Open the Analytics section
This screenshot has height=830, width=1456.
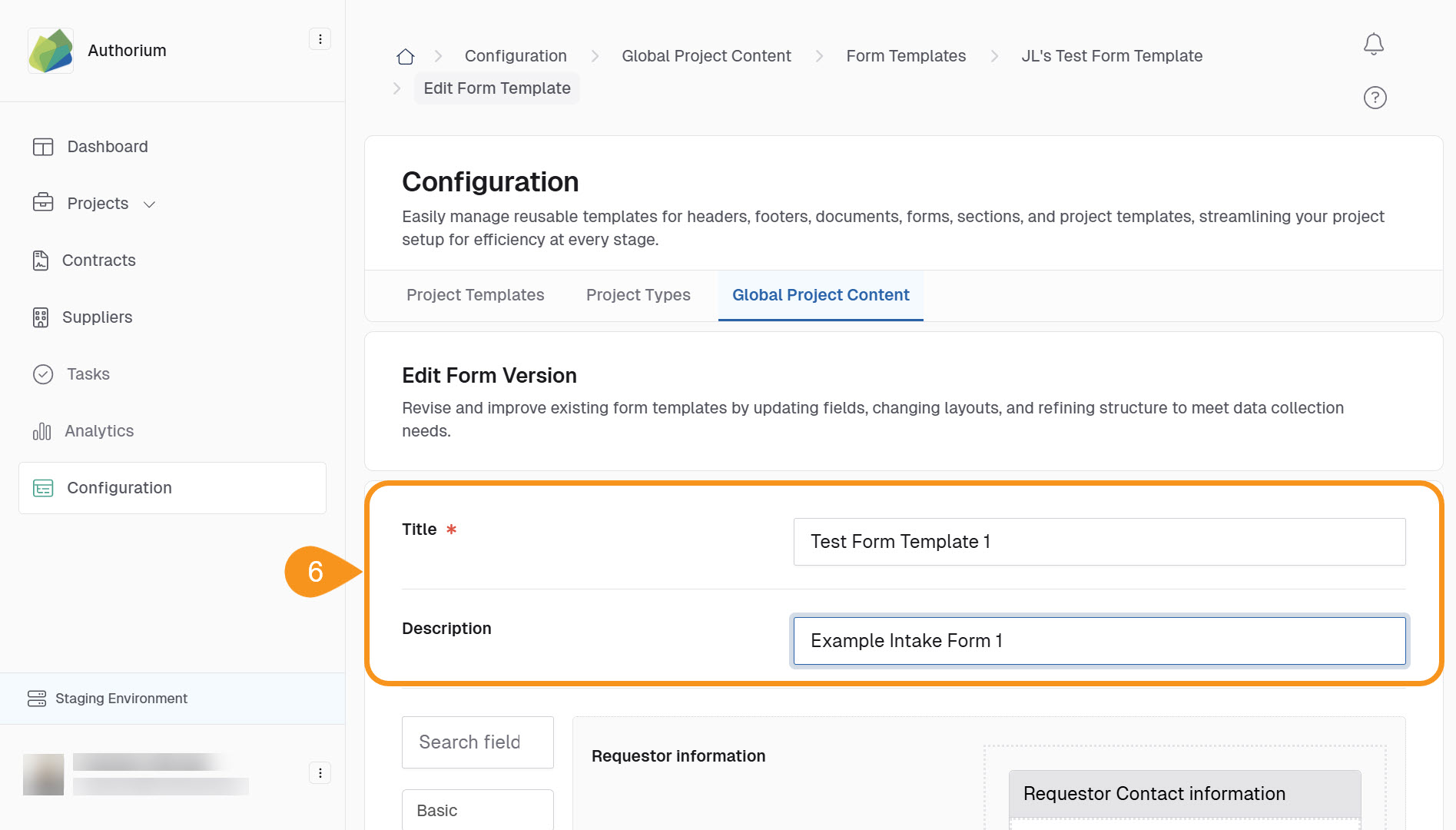(x=98, y=430)
